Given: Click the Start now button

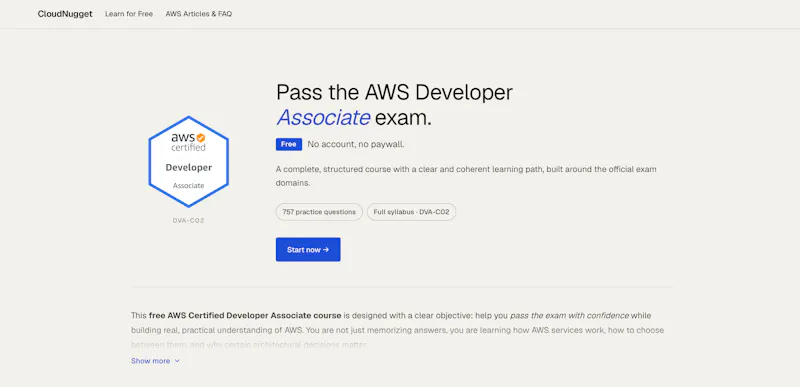Looking at the screenshot, I should pos(308,249).
